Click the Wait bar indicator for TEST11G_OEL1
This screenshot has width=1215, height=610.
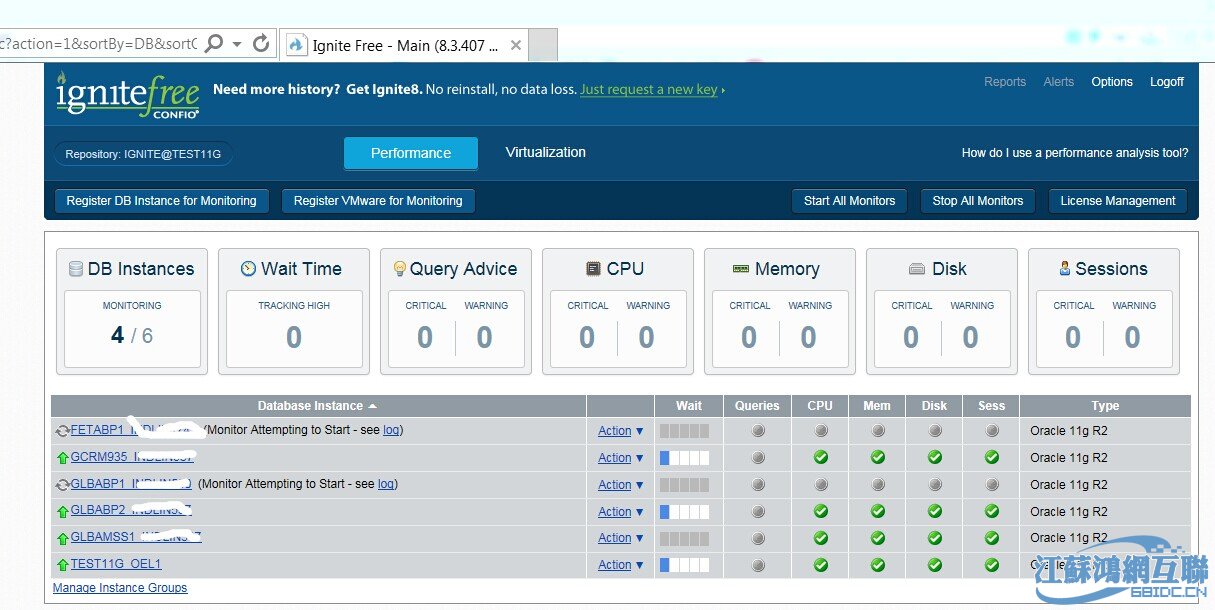click(x=684, y=565)
